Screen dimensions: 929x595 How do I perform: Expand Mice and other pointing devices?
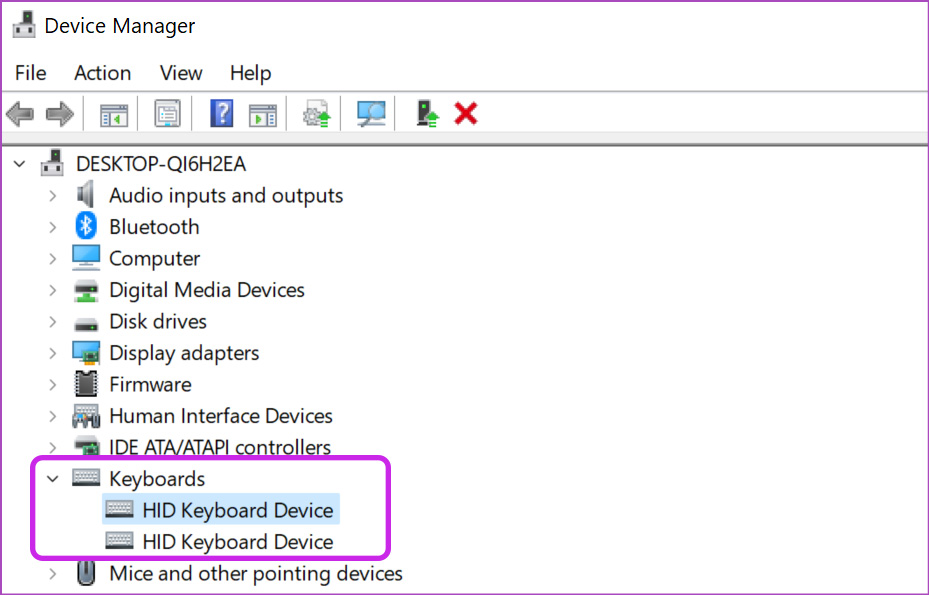(53, 574)
